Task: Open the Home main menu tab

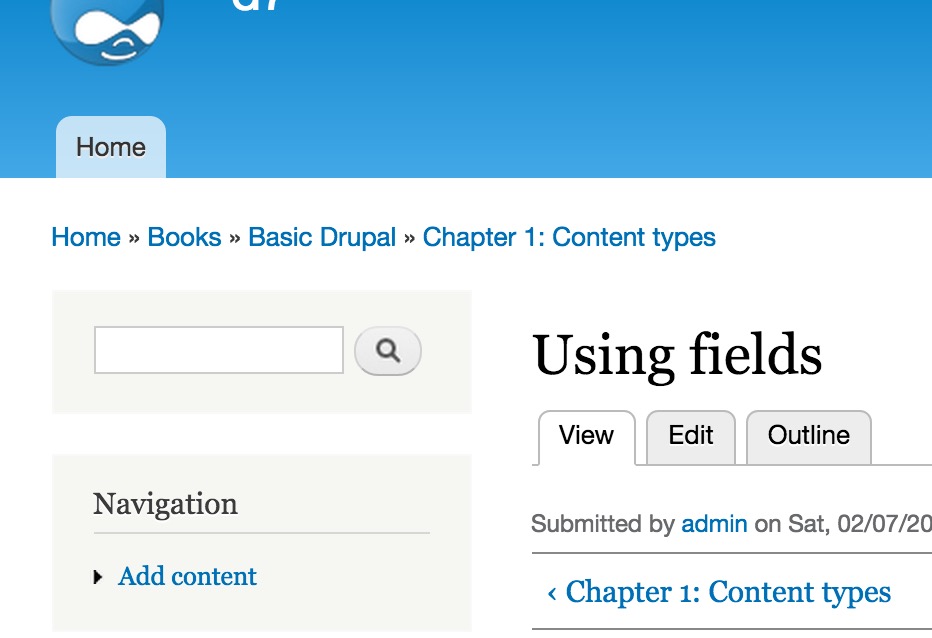Action: click(x=111, y=147)
